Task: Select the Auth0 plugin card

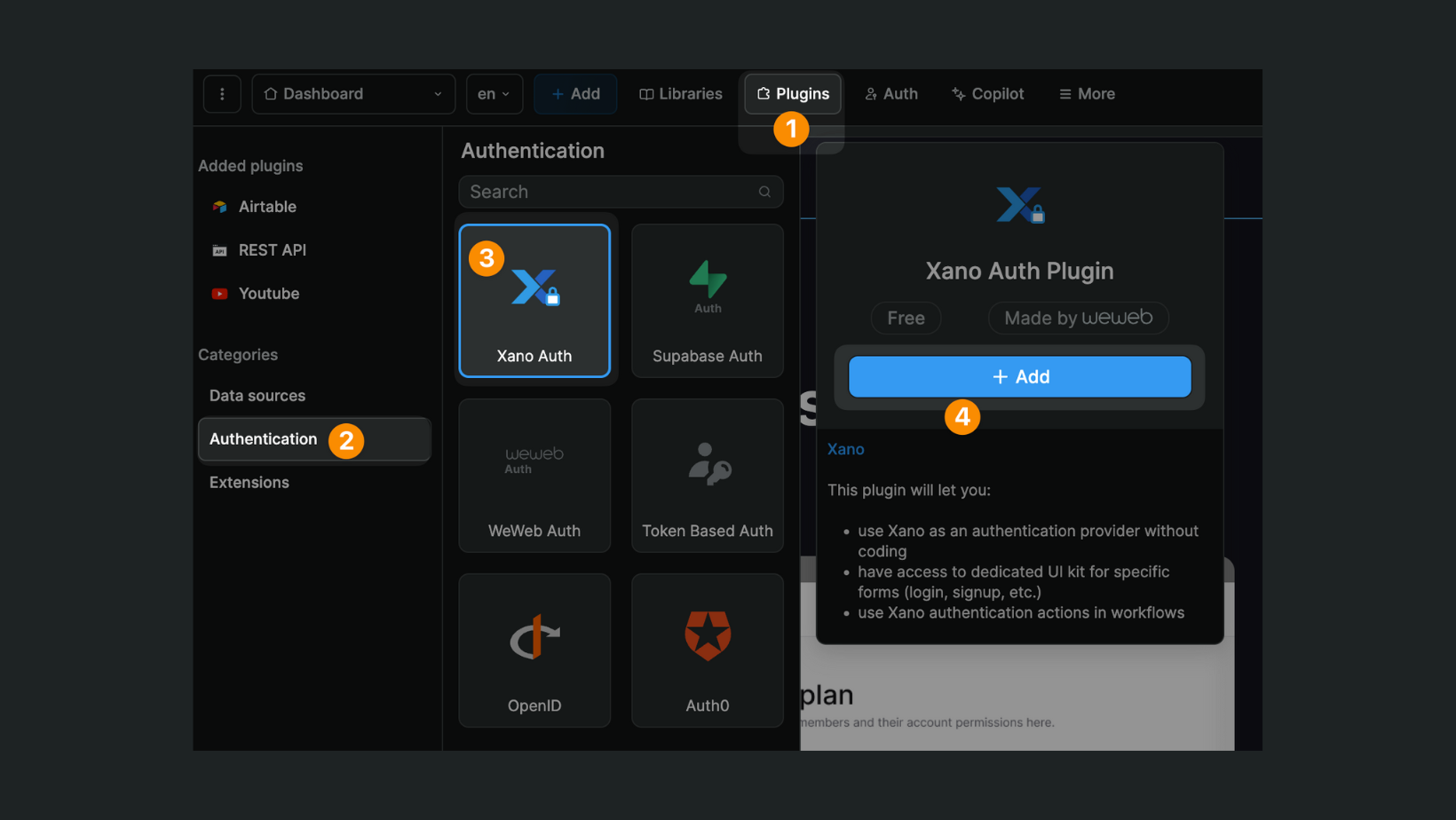Action: tap(707, 650)
